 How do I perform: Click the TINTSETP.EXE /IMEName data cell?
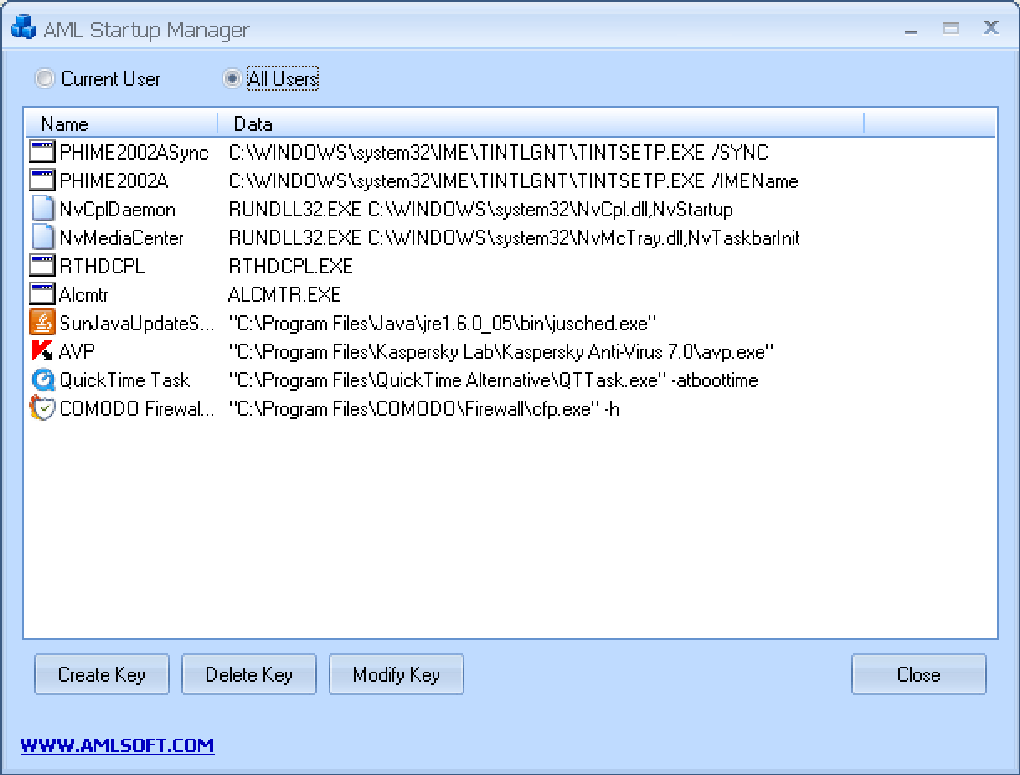[x=513, y=181]
